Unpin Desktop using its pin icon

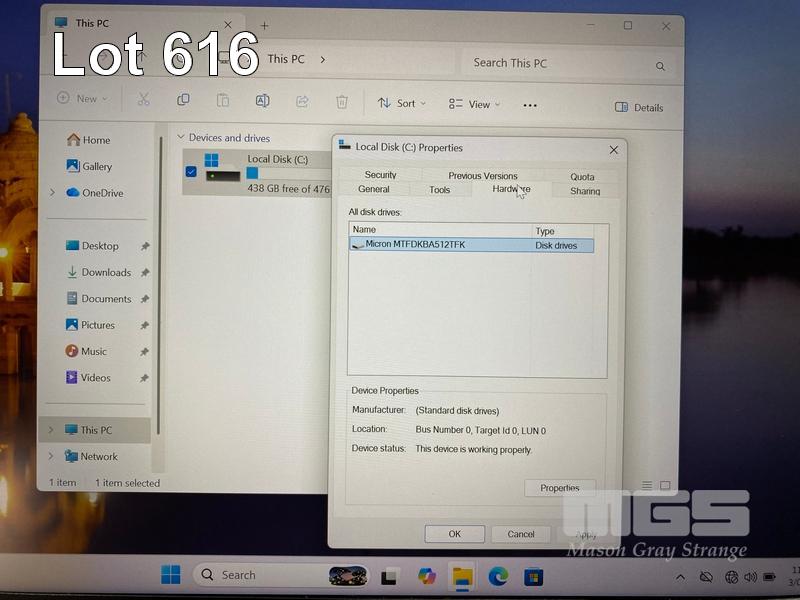pos(145,246)
